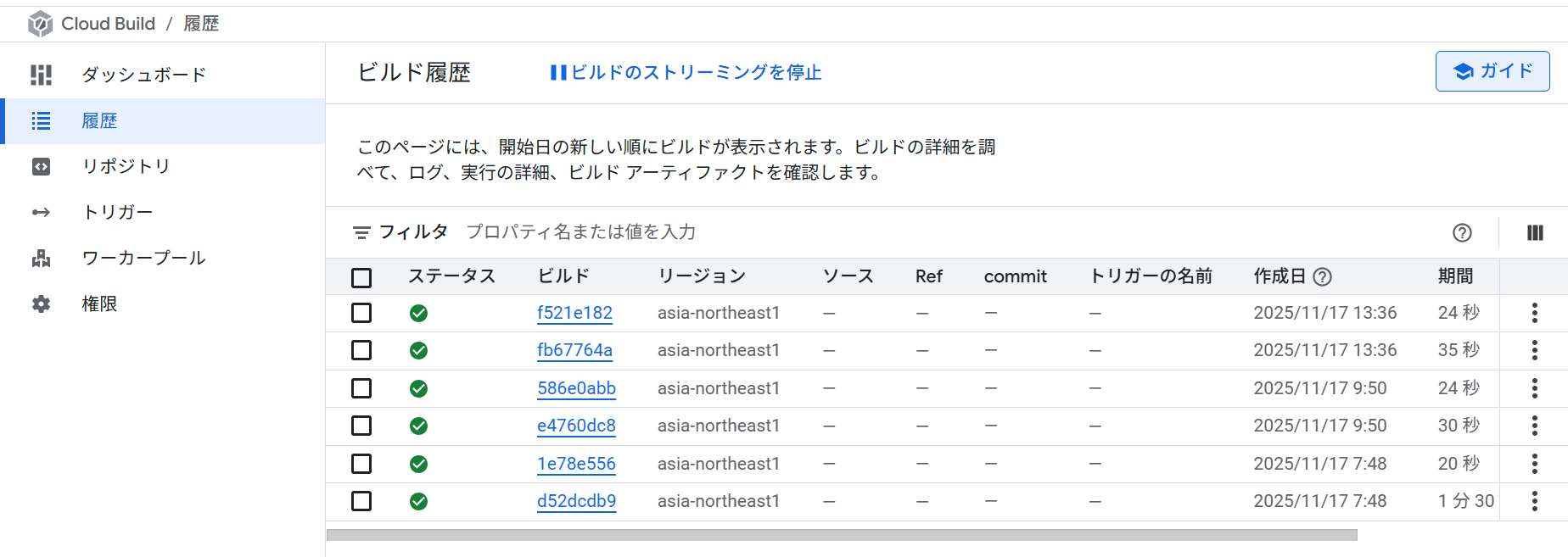This screenshot has width=1568, height=557.
Task: Click the リージョン column header
Action: point(702,276)
